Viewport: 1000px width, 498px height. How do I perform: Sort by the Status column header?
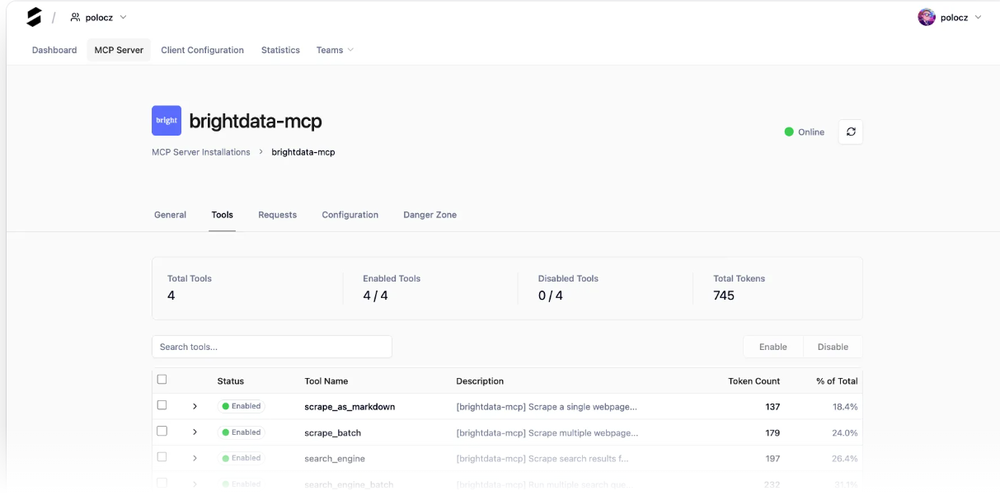tap(230, 381)
